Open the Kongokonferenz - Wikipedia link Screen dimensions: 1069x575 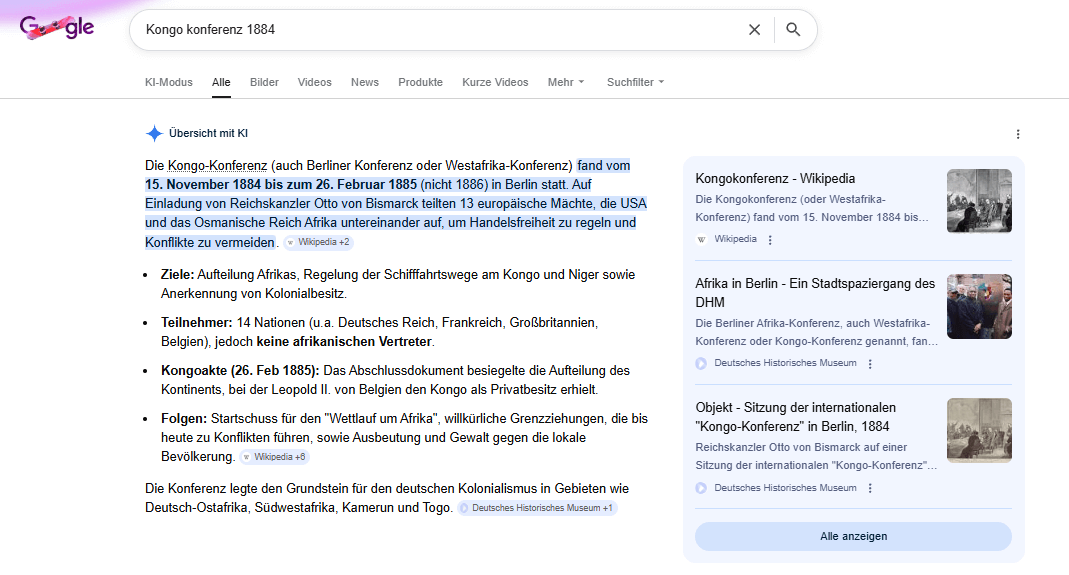[775, 179]
